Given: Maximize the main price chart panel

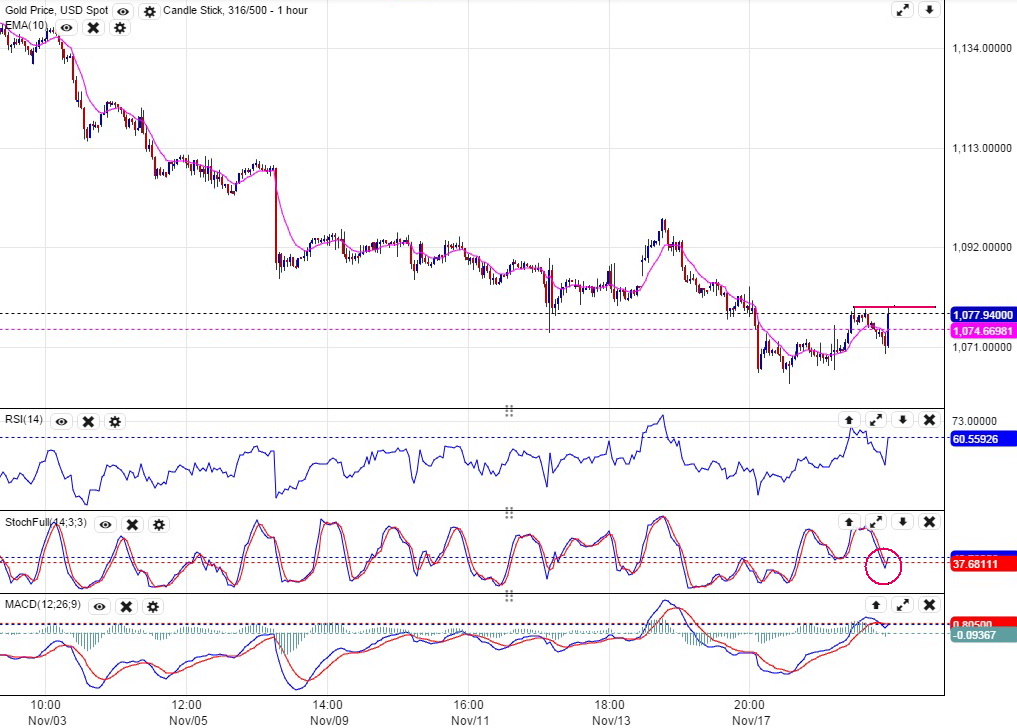Looking at the screenshot, I should coord(902,10).
